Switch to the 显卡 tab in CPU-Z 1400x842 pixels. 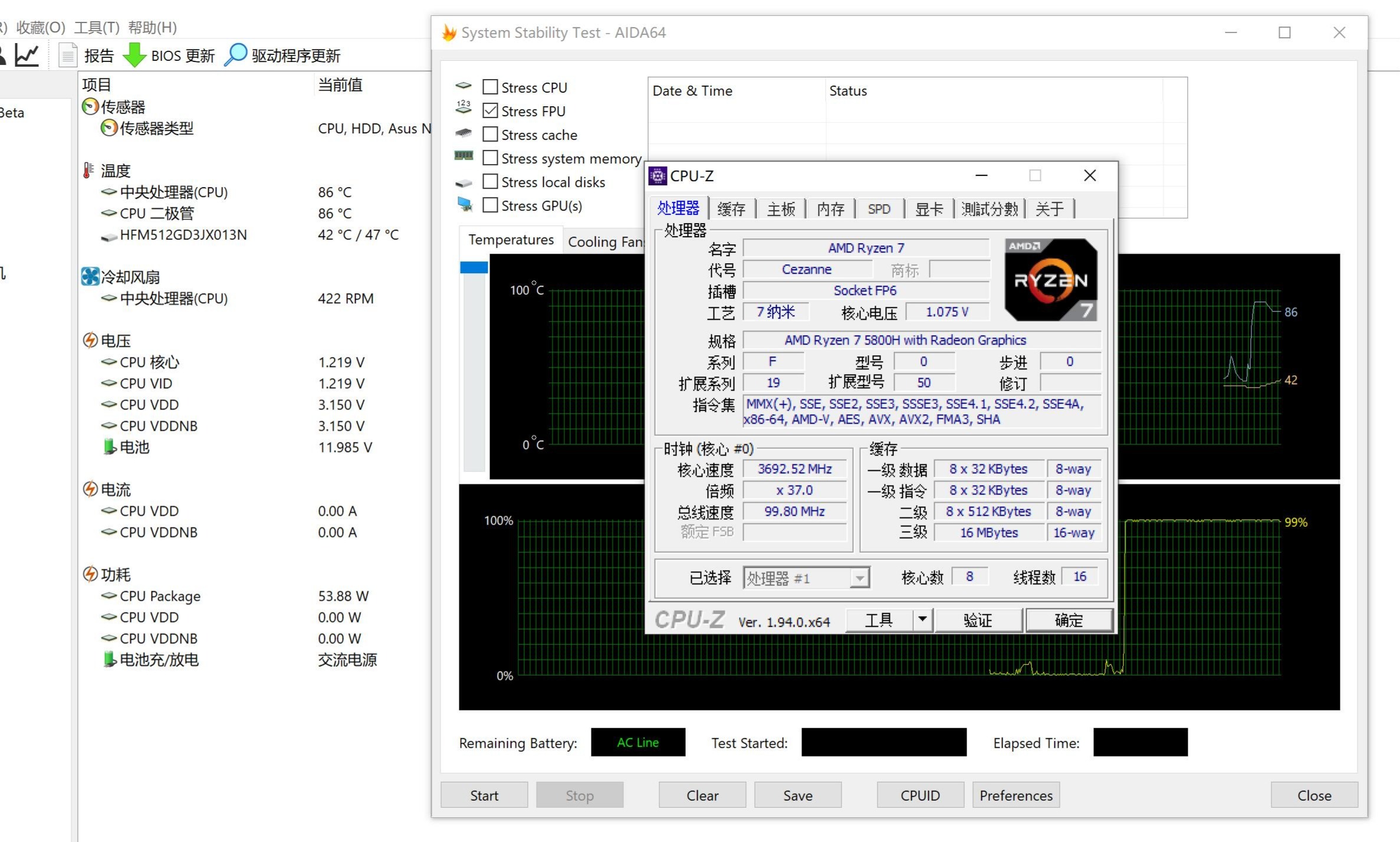point(929,209)
